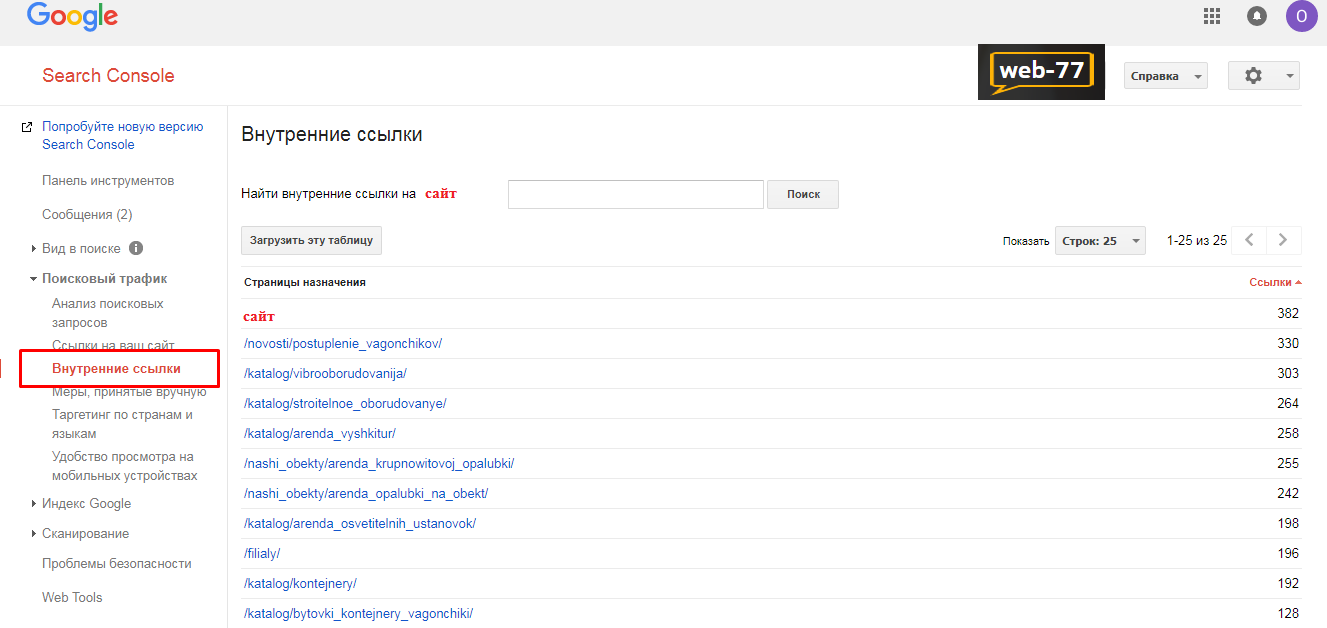Open Таргетинг по странам и языкам
Viewport: 1327px width, 628px height.
coord(122,424)
